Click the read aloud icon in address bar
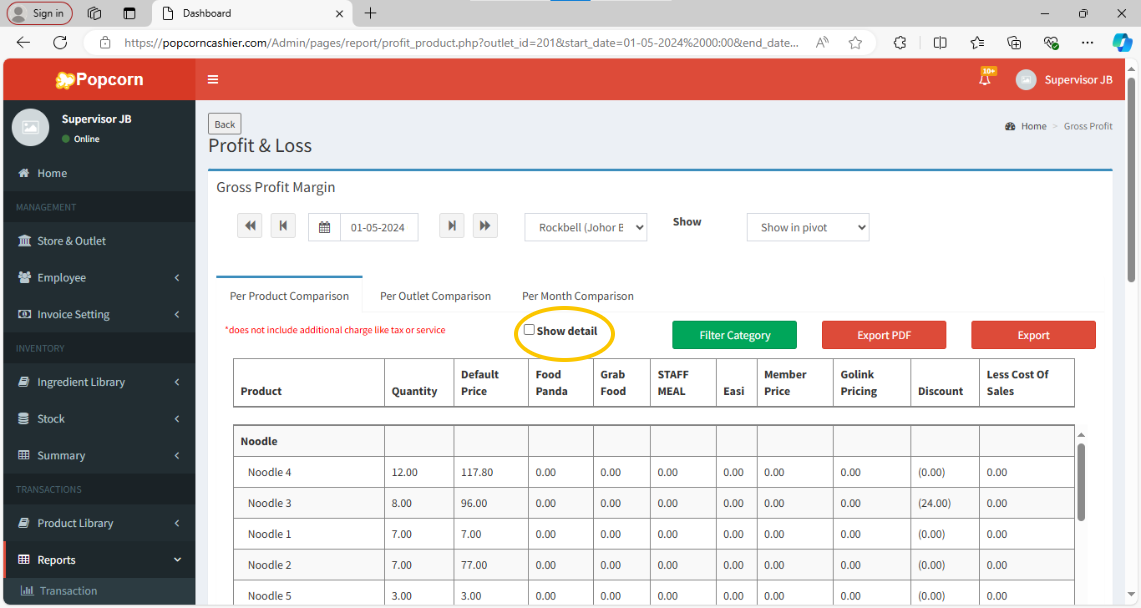Image resolution: width=1141 pixels, height=608 pixels. pyautogui.click(x=822, y=43)
